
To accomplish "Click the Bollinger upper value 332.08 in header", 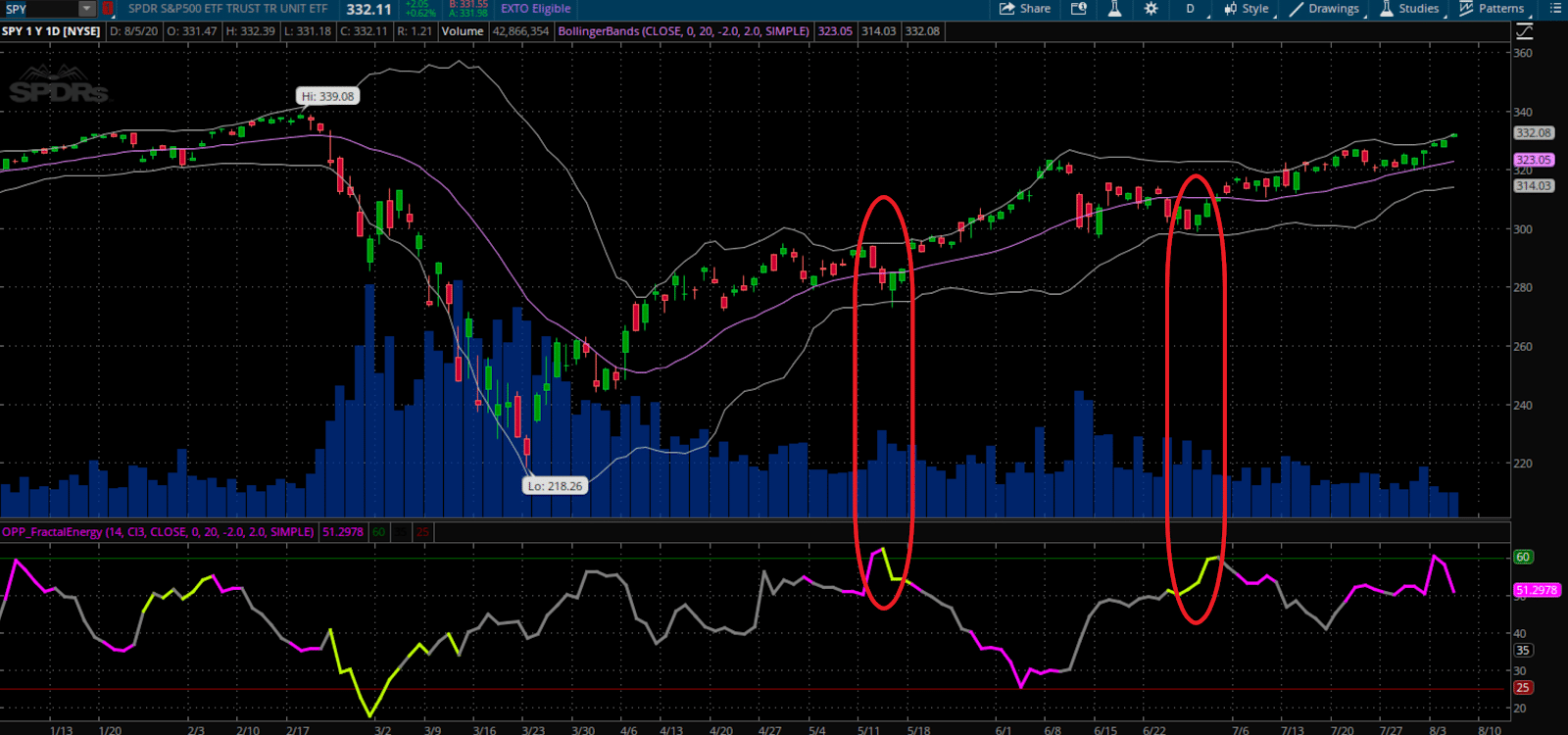I will (922, 31).
